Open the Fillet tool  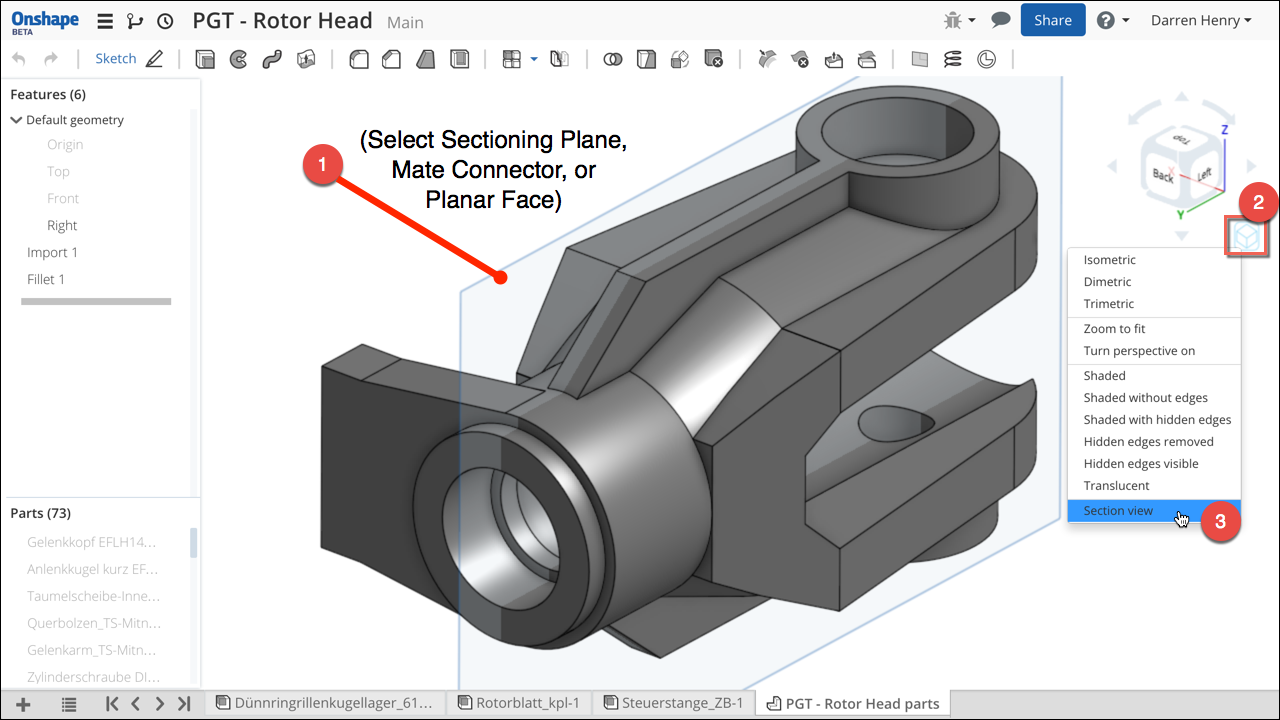[358, 59]
